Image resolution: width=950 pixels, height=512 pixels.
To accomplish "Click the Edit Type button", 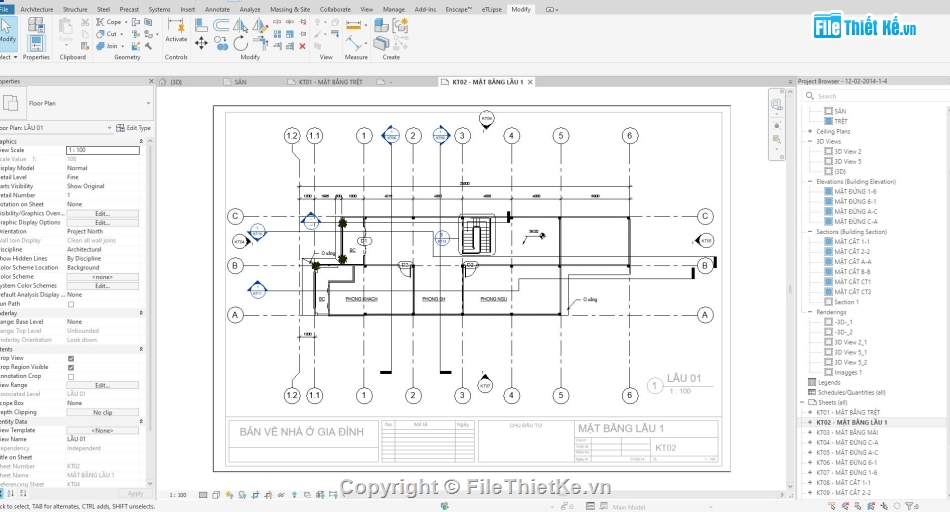I will pos(133,128).
